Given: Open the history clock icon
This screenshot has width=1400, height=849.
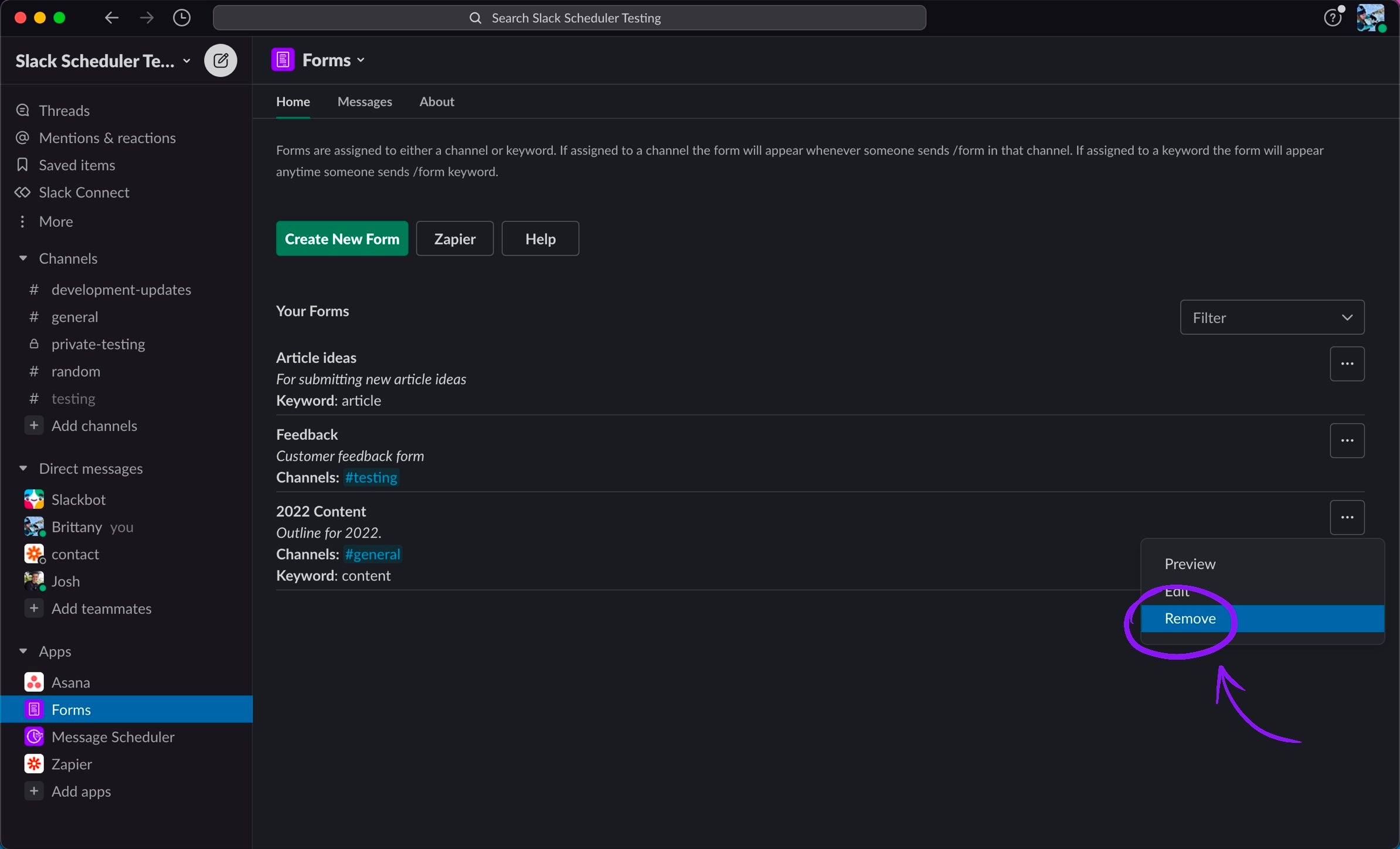Looking at the screenshot, I should click(182, 18).
